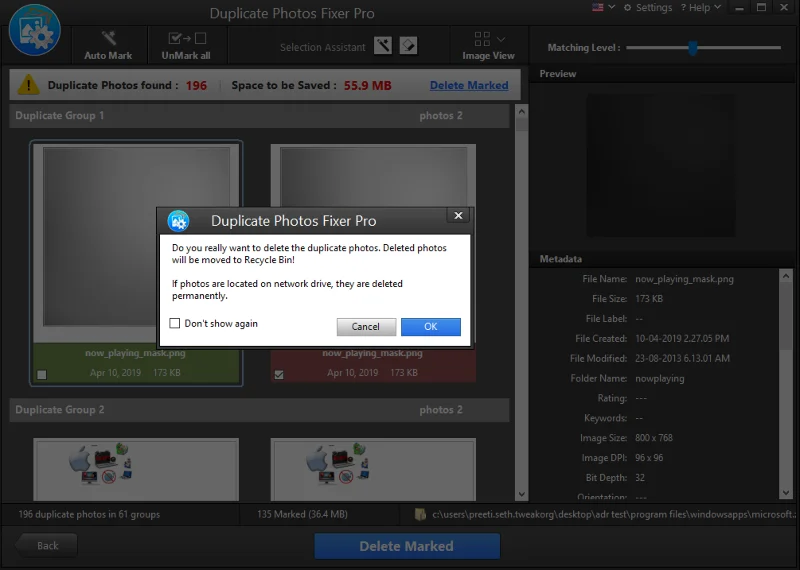Check the first now_playing_mask.png checkbox in green panel
The width and height of the screenshot is (800, 570).
tap(42, 375)
